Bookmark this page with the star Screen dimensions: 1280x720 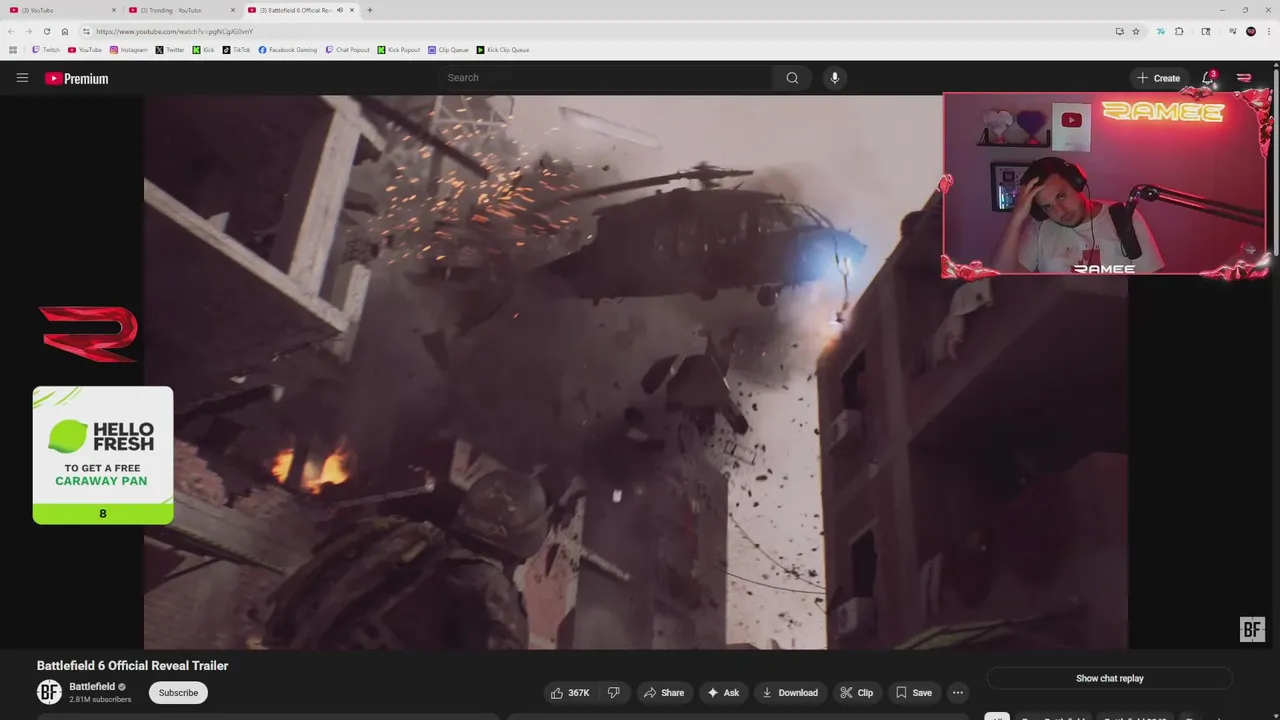(x=1136, y=31)
